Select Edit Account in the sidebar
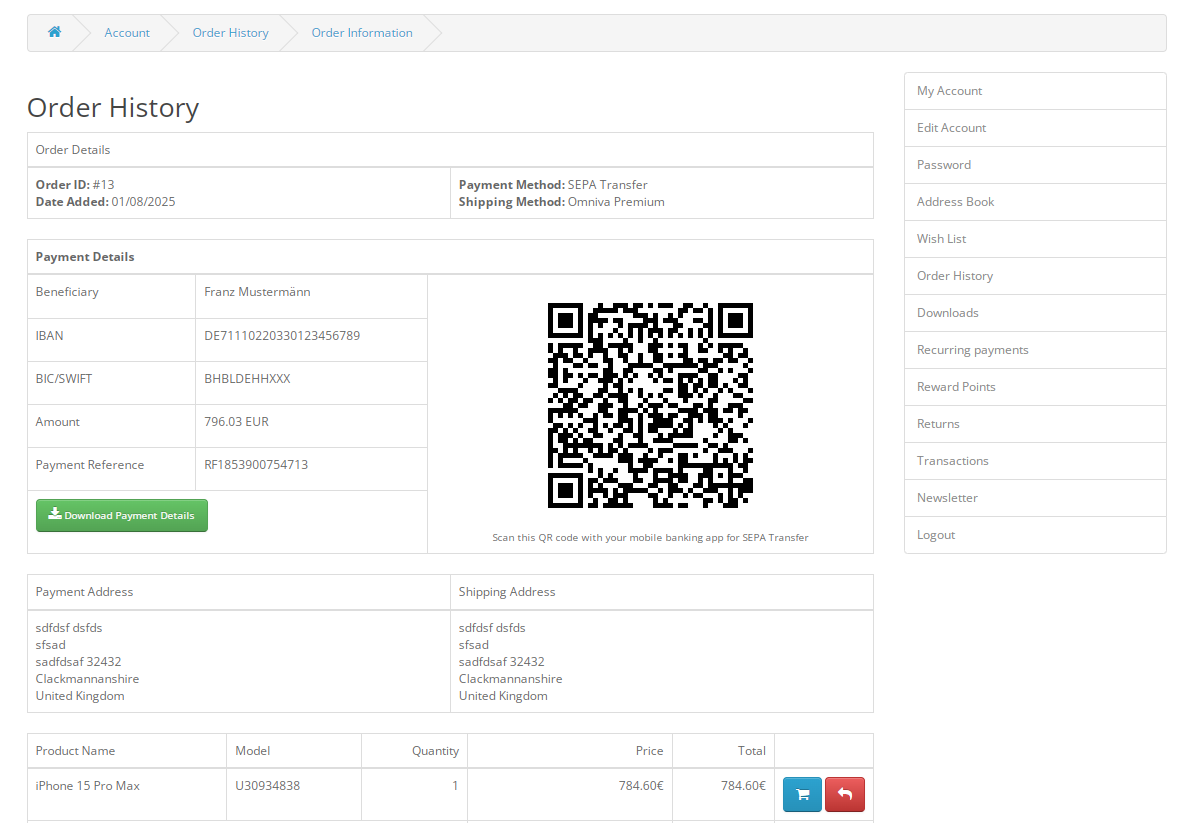Screen dimensions: 1195x823 [1035, 128]
